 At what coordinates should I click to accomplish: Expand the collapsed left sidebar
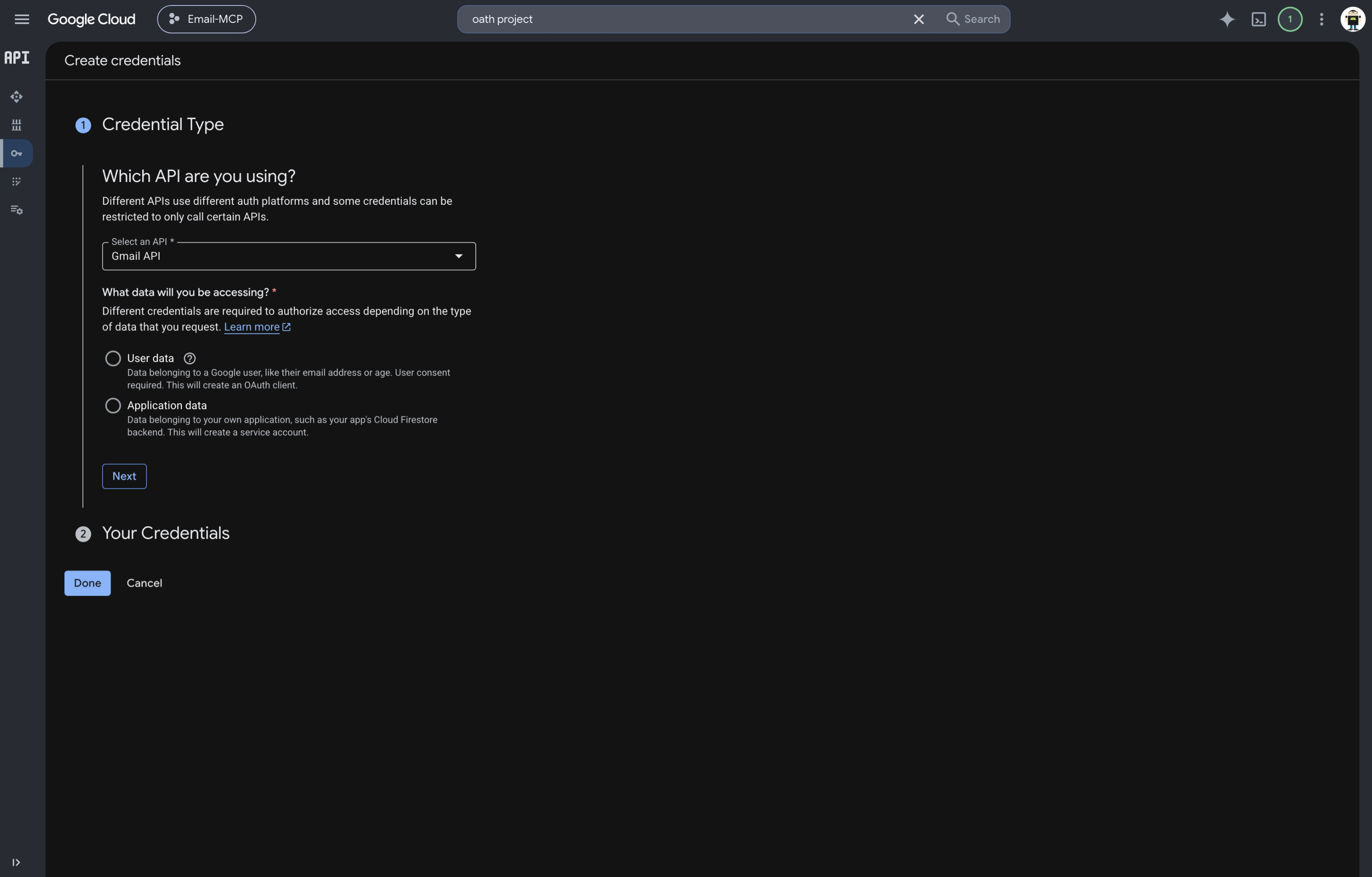pos(16,862)
